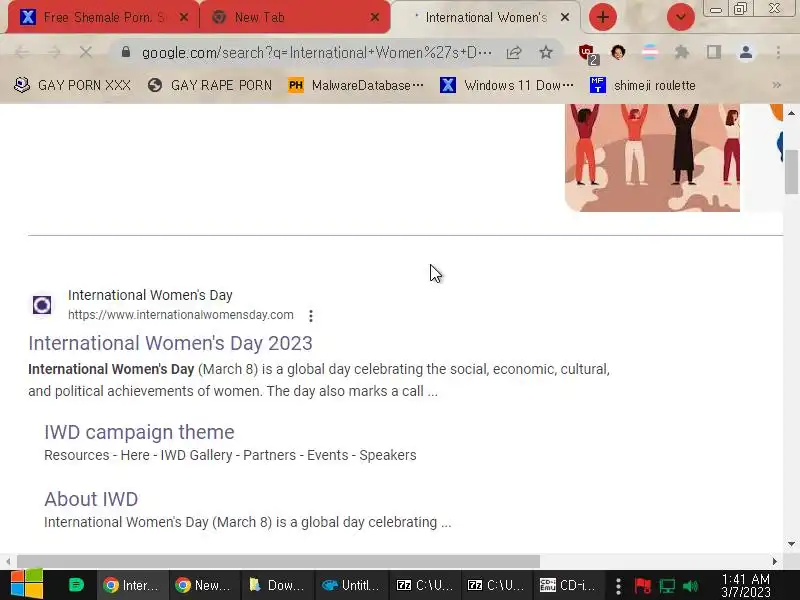Screen dimensions: 800x600
Task: Open the tab search dropdown arrow
Action: click(681, 17)
